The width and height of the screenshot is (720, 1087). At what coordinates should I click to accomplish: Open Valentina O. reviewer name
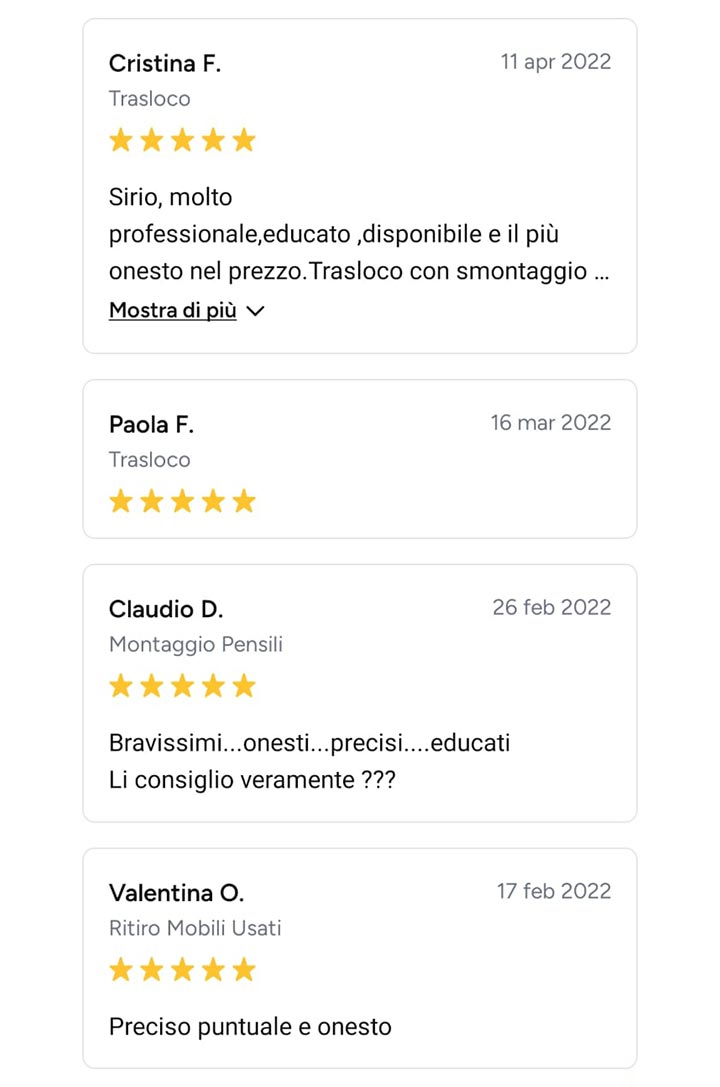[177, 892]
